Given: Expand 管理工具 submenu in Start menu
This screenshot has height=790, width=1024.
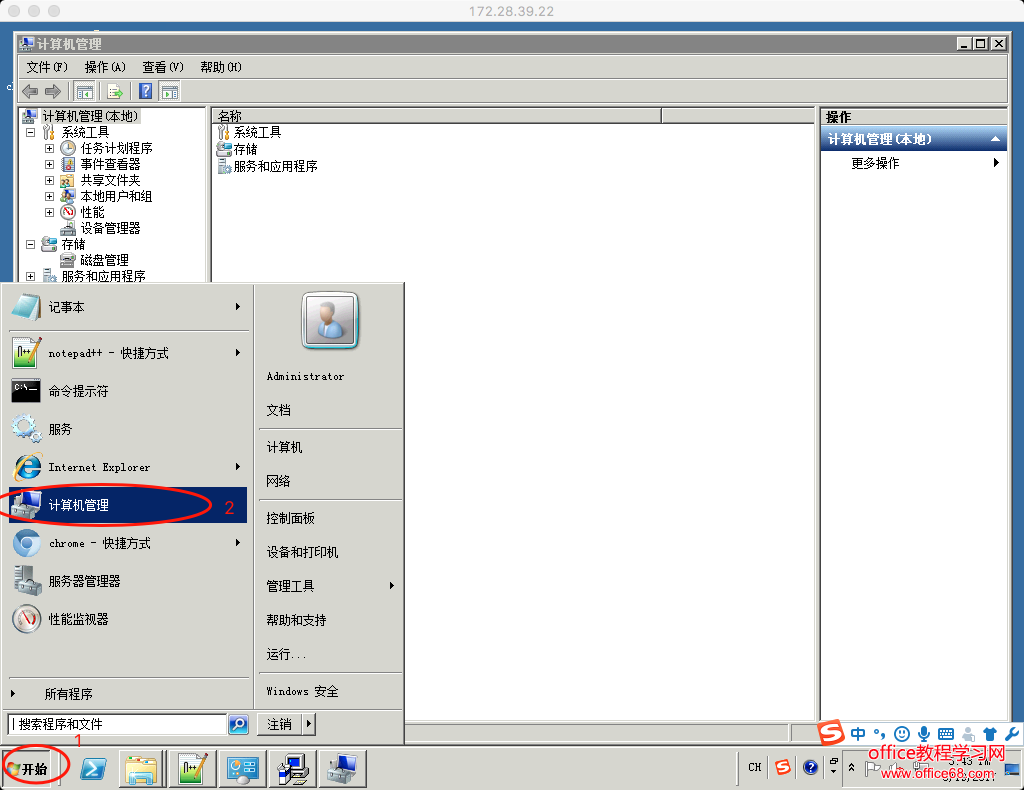Looking at the screenshot, I should [x=330, y=586].
